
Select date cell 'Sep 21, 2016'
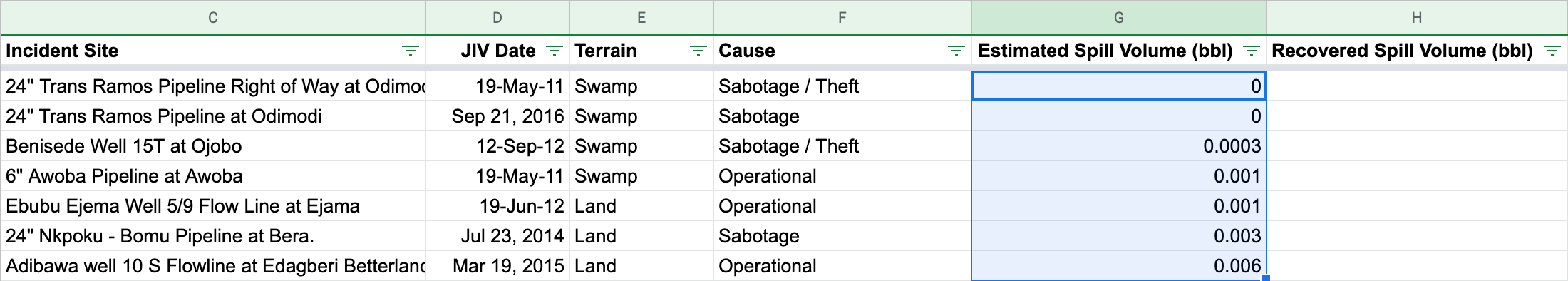(497, 116)
